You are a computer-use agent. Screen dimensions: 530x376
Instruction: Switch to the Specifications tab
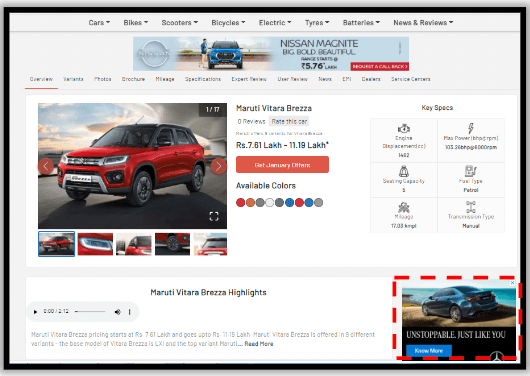[203, 79]
